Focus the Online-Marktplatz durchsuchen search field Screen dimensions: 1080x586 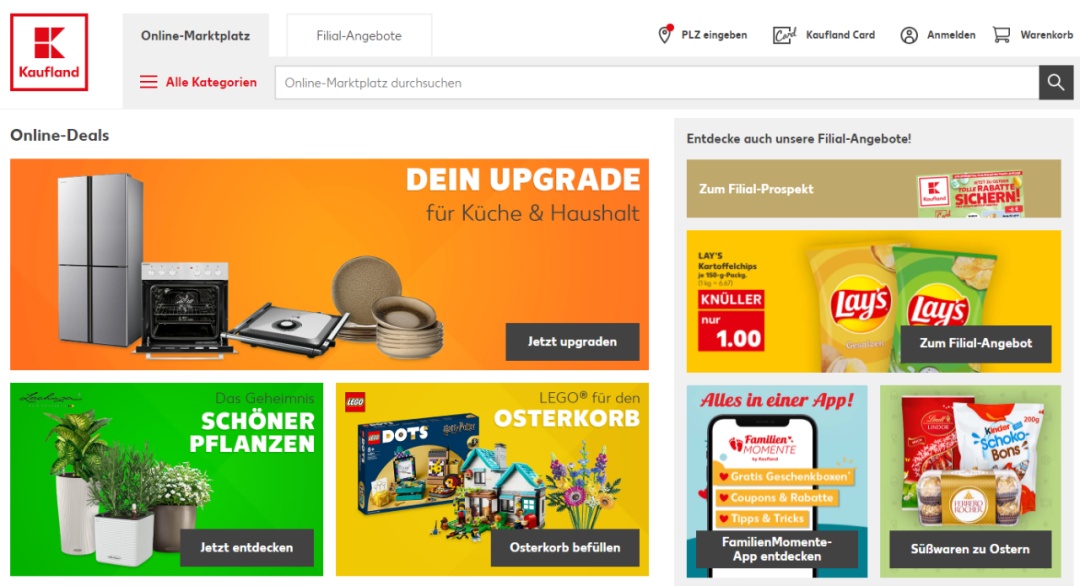(x=656, y=83)
